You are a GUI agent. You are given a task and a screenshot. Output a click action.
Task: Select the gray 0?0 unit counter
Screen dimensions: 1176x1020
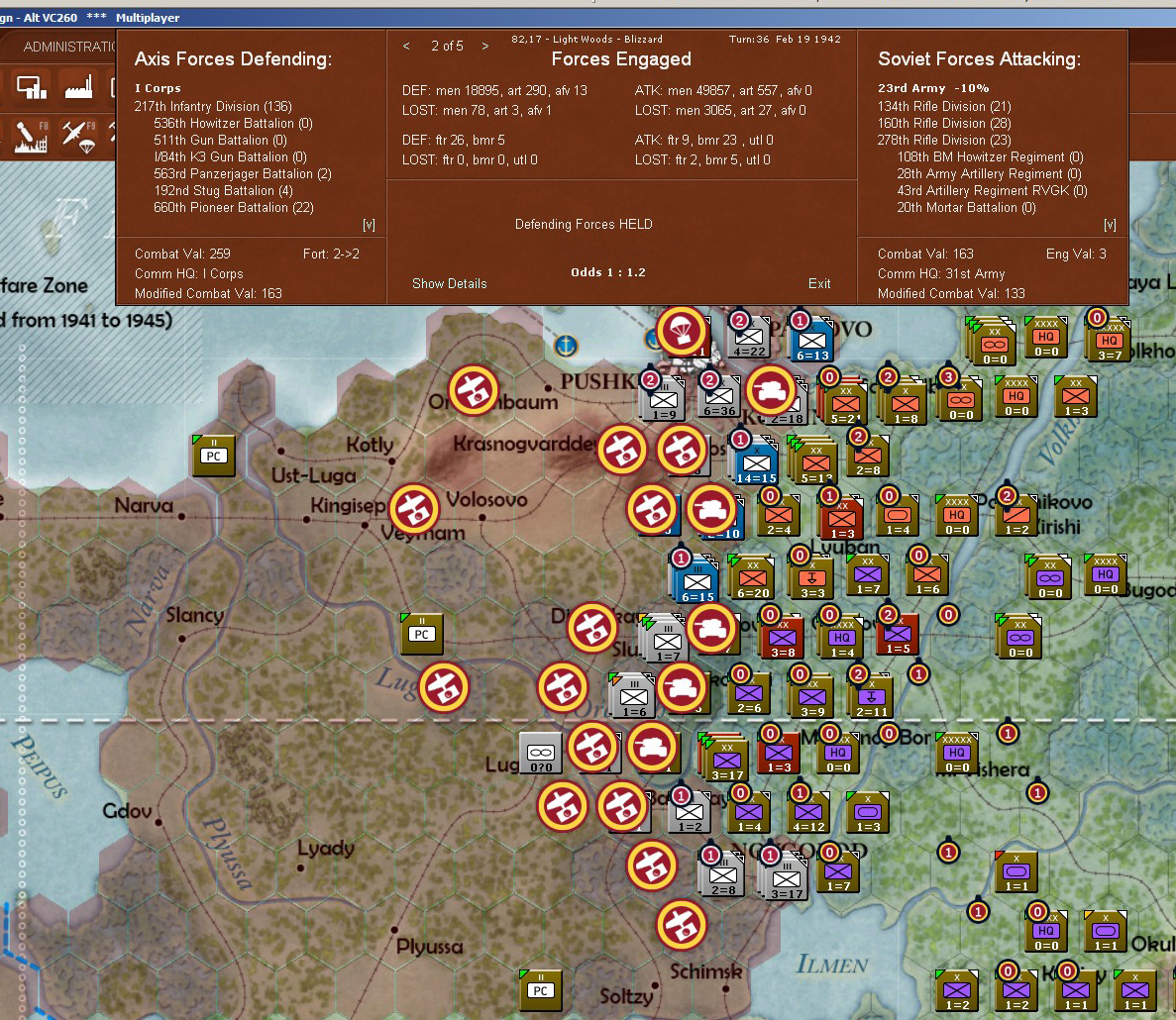tap(541, 753)
